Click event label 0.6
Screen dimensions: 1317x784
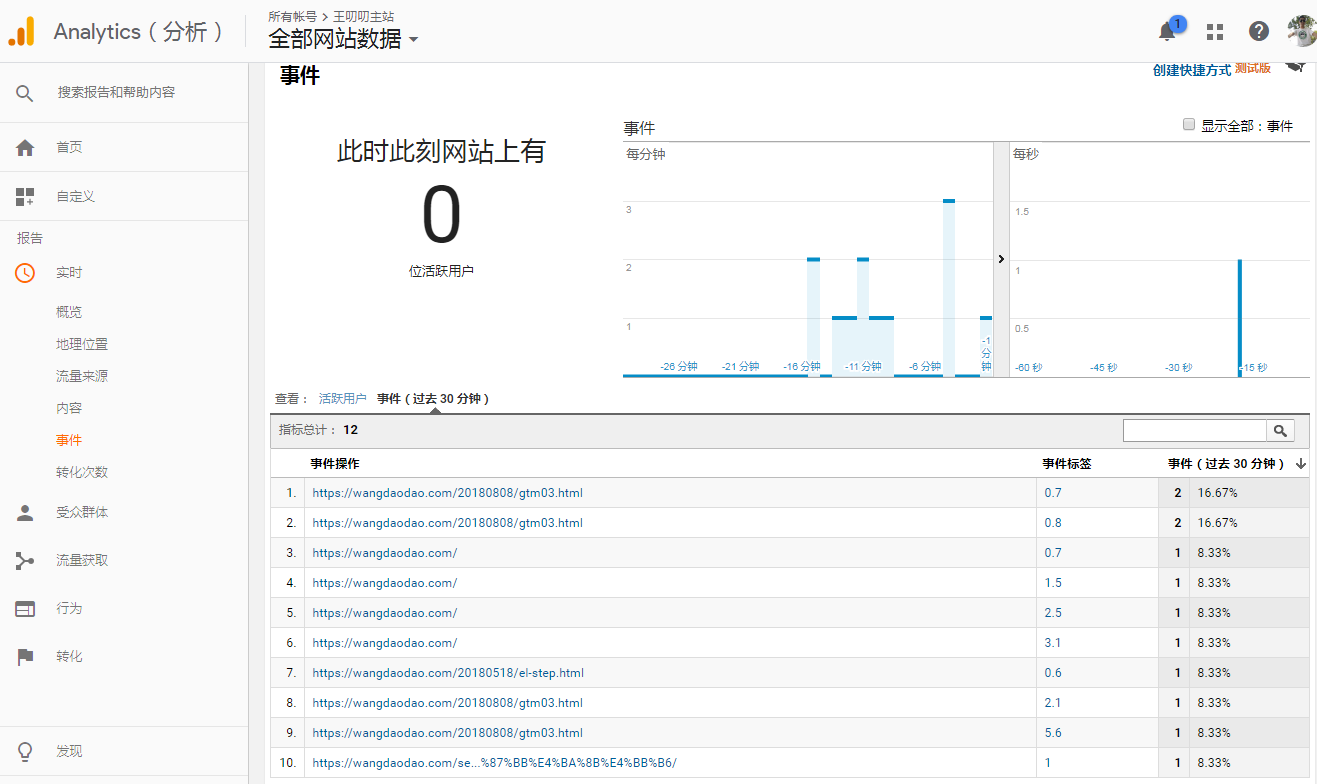click(1053, 673)
